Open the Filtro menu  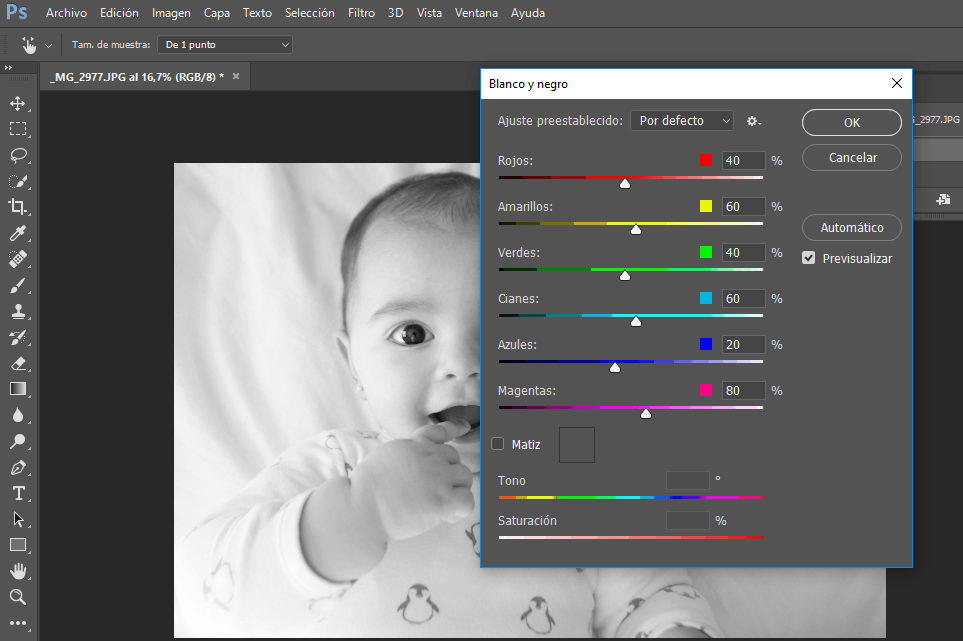click(361, 13)
